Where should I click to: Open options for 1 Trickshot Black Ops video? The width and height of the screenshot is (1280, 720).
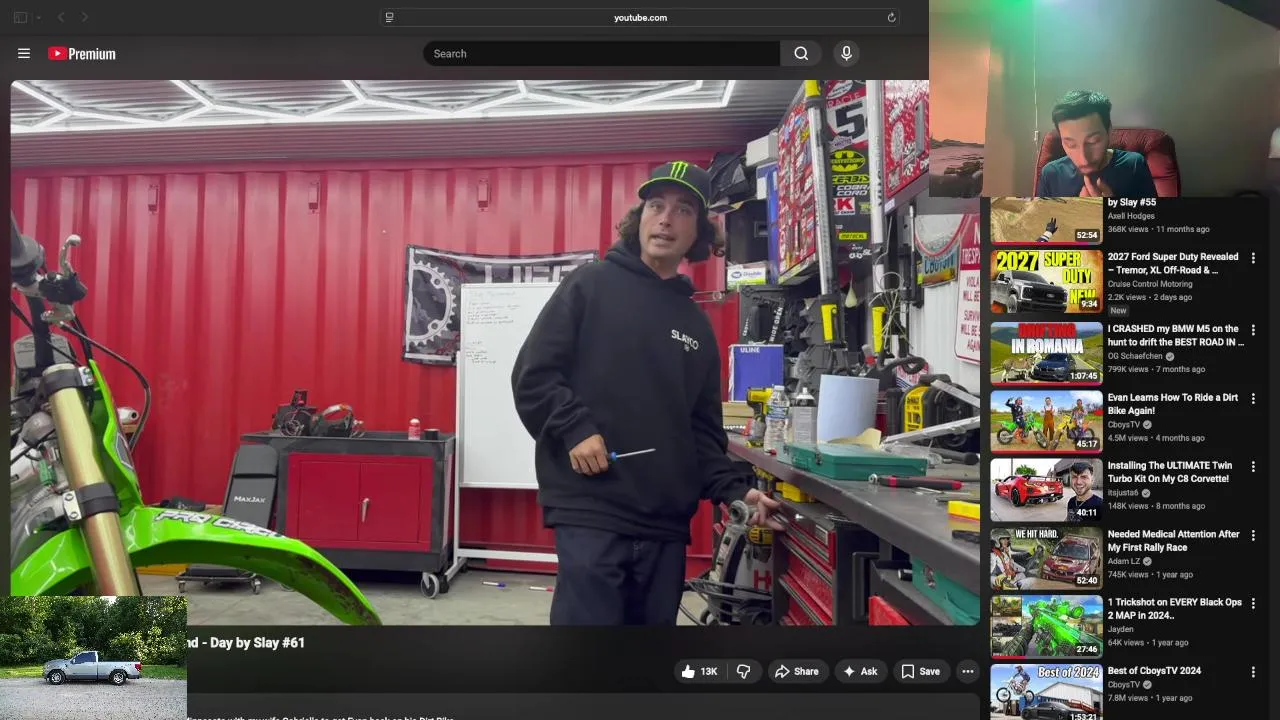point(1253,604)
